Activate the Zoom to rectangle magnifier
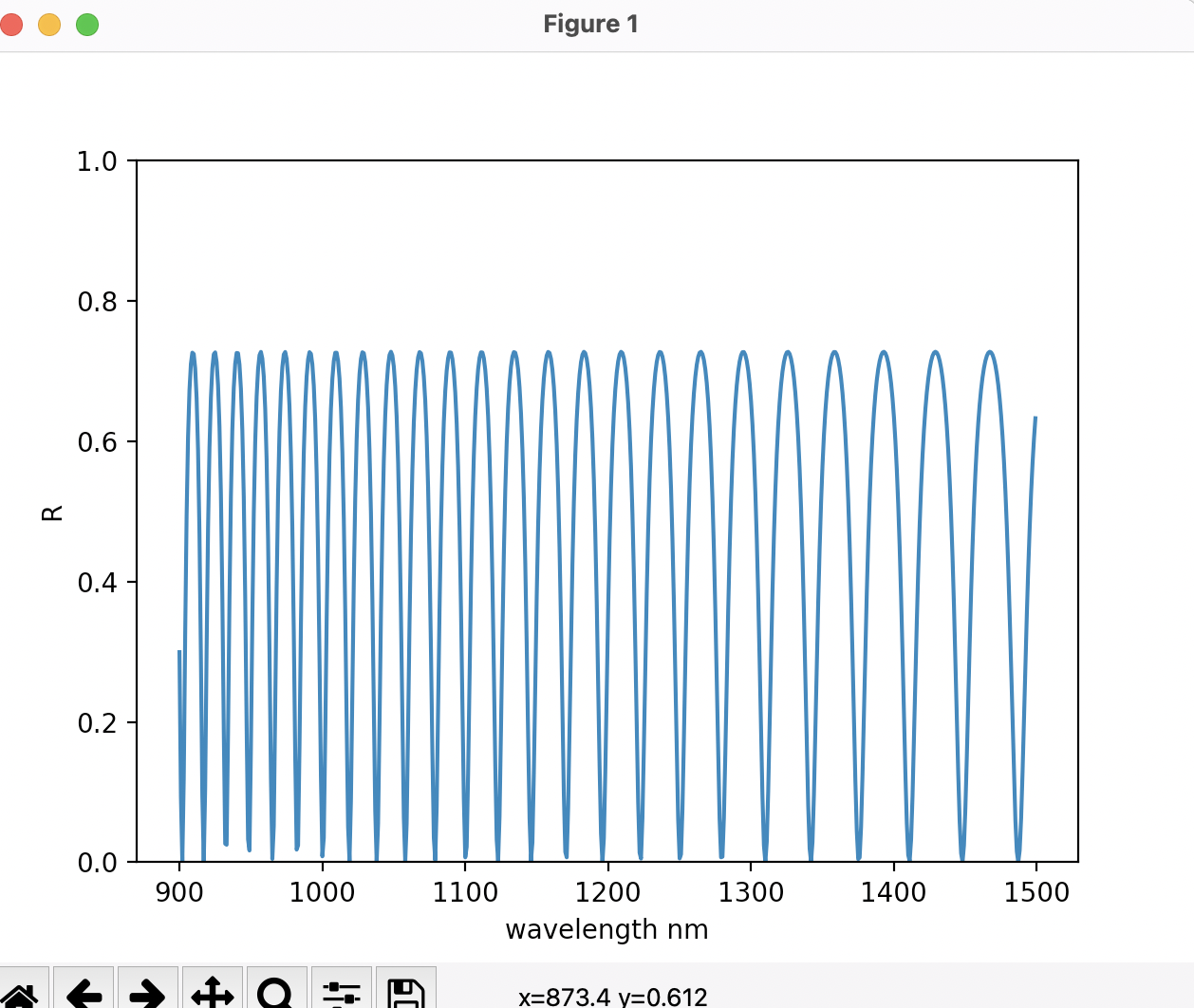Viewport: 1194px width, 1008px height. [276, 993]
